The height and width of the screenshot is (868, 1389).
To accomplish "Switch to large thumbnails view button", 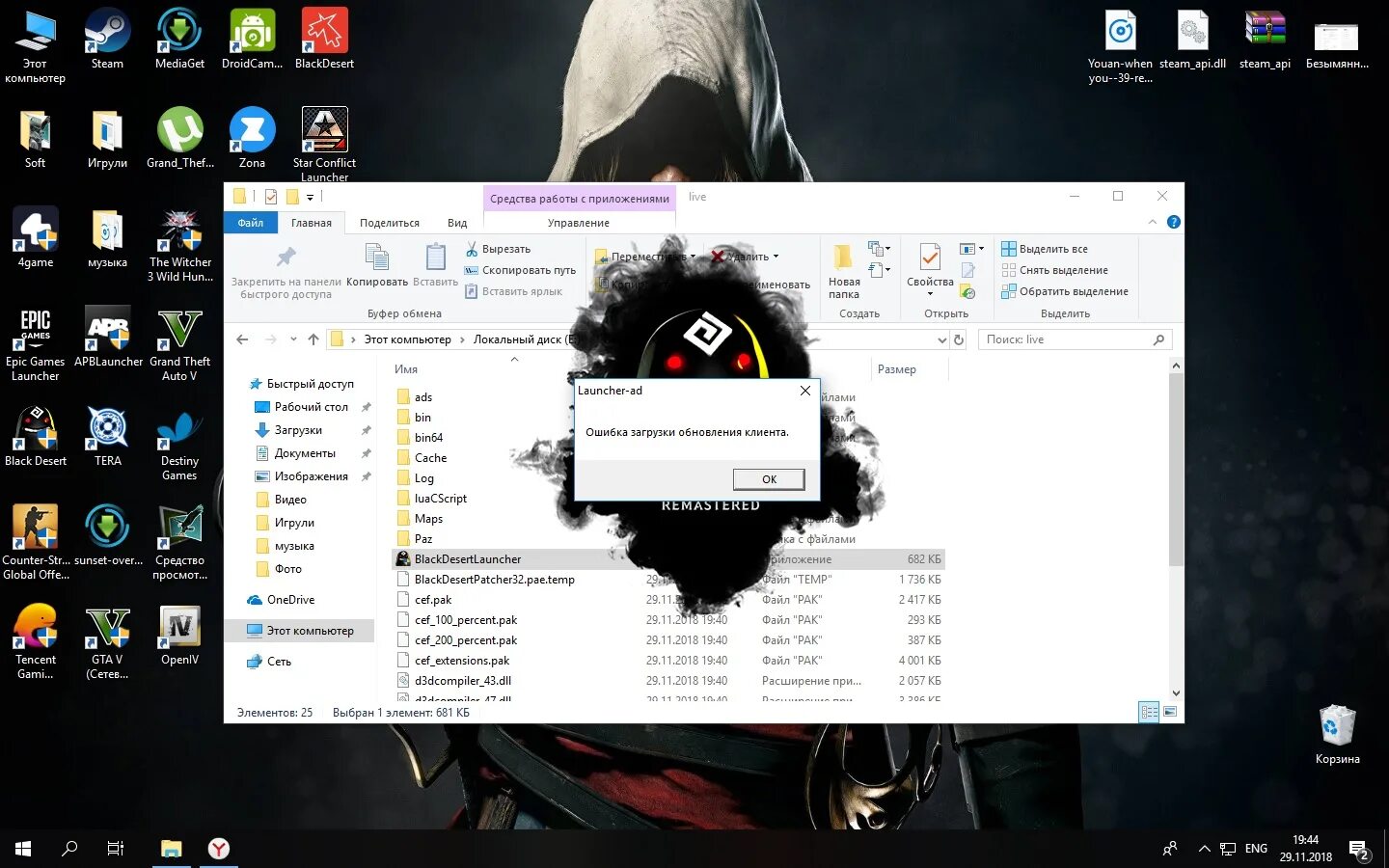I will 1170,712.
